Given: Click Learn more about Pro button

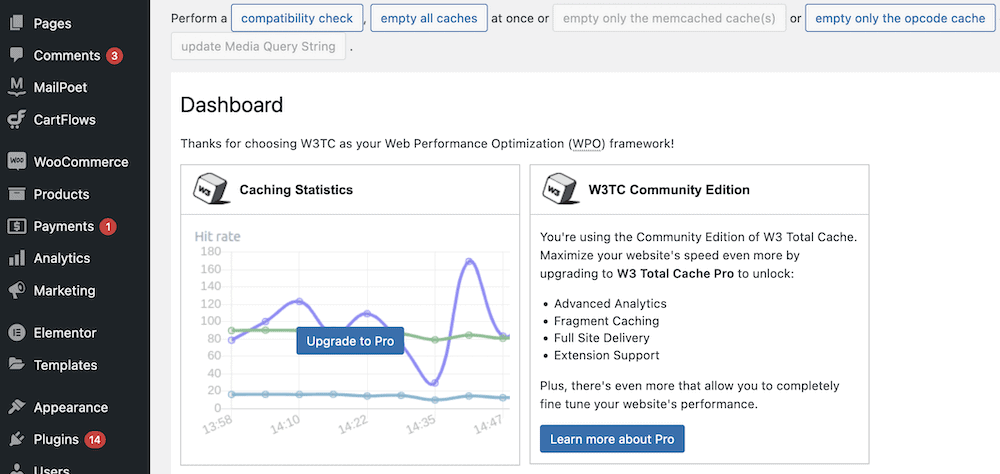Looking at the screenshot, I should click(x=612, y=439).
